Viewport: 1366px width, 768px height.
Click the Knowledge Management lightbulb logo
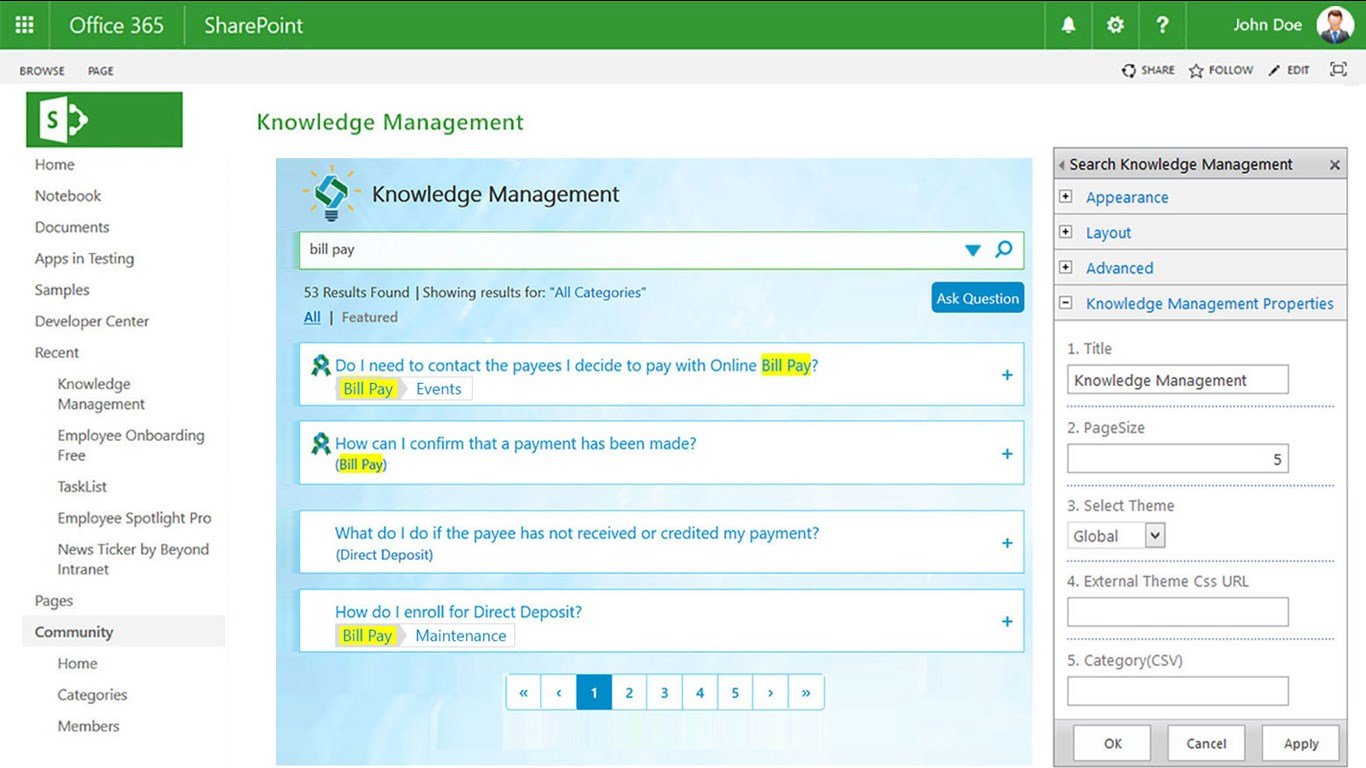(330, 192)
